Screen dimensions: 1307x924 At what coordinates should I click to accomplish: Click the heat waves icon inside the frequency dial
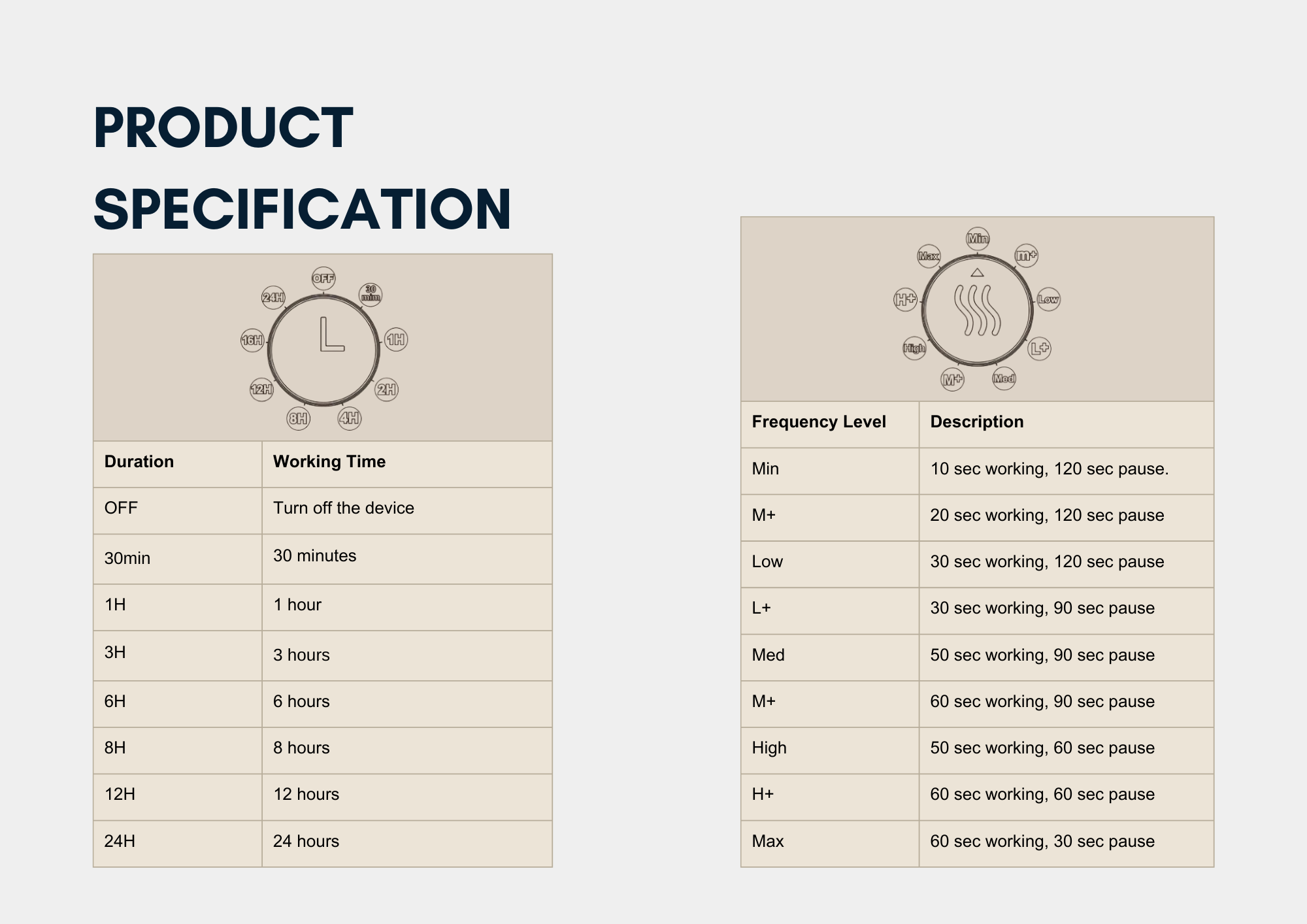pos(977,310)
